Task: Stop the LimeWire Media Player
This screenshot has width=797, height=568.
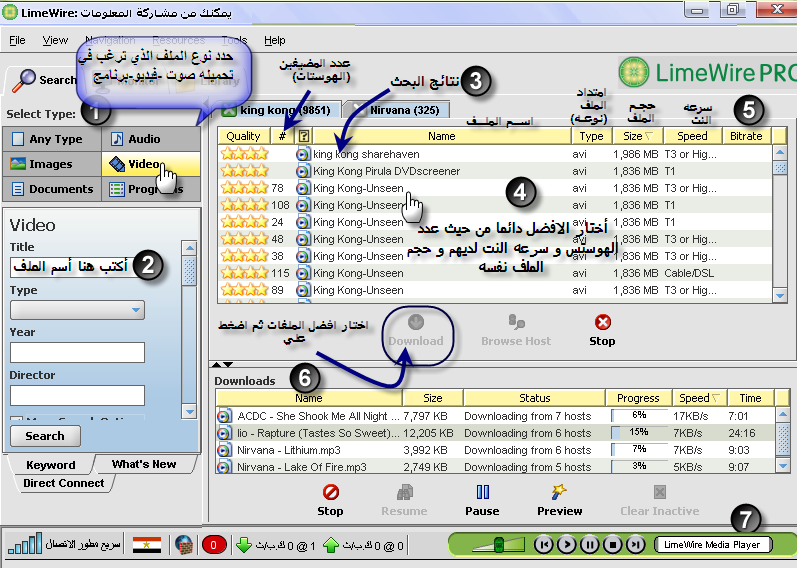Action: coord(613,545)
